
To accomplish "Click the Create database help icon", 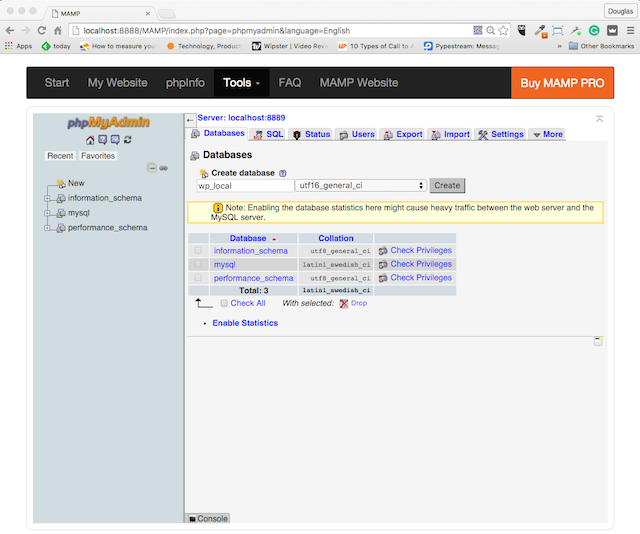I will click(283, 173).
